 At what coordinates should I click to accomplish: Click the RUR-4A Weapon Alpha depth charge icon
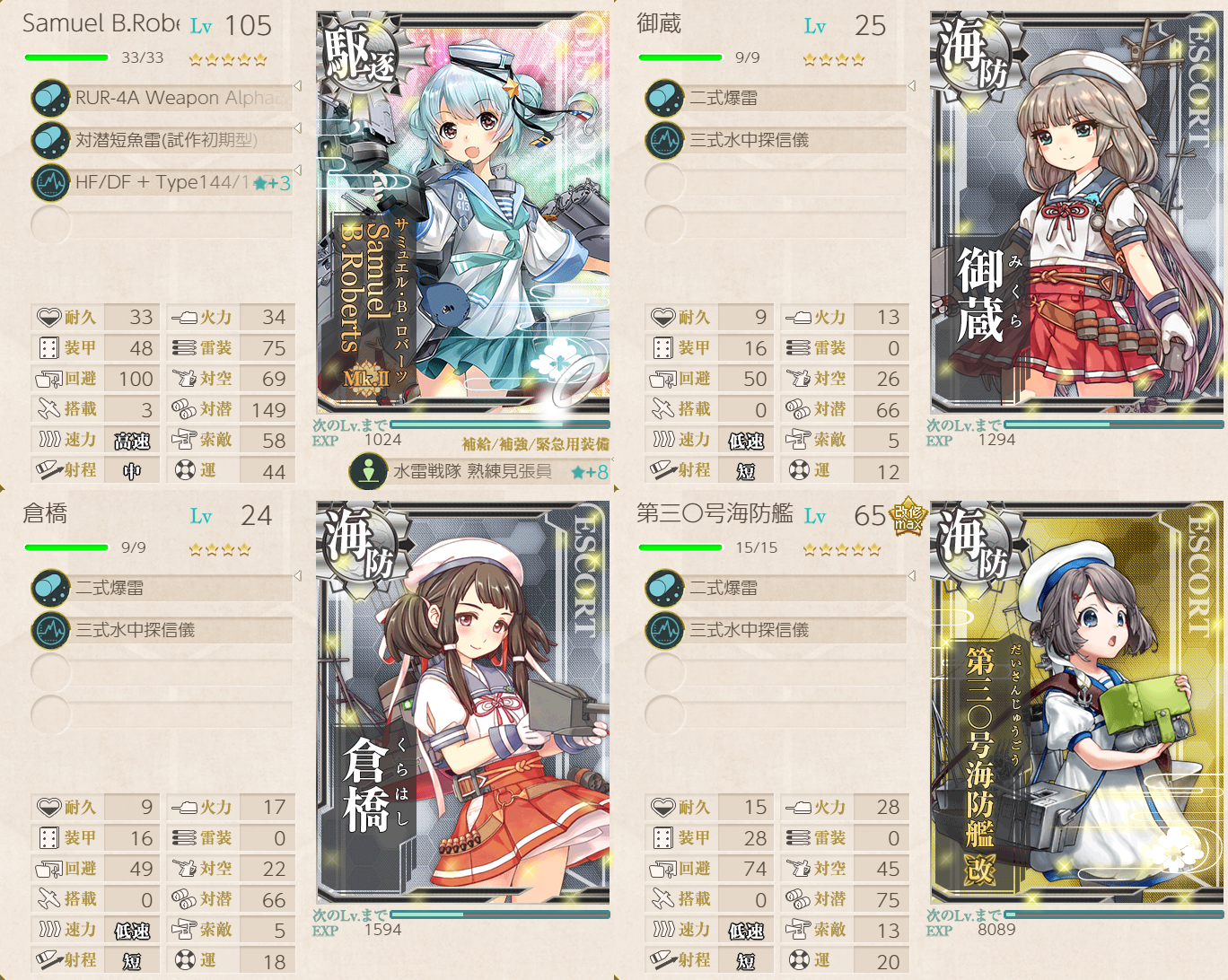(x=50, y=98)
